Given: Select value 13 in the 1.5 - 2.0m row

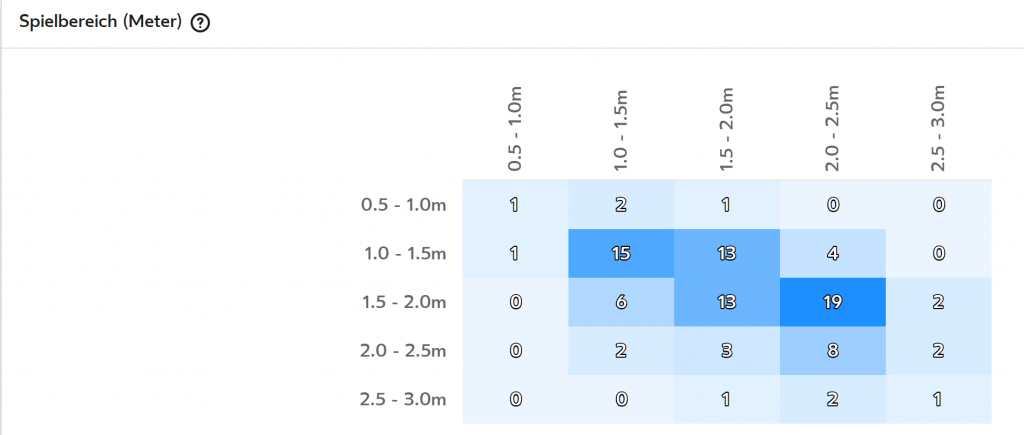Looking at the screenshot, I should coord(727,302).
